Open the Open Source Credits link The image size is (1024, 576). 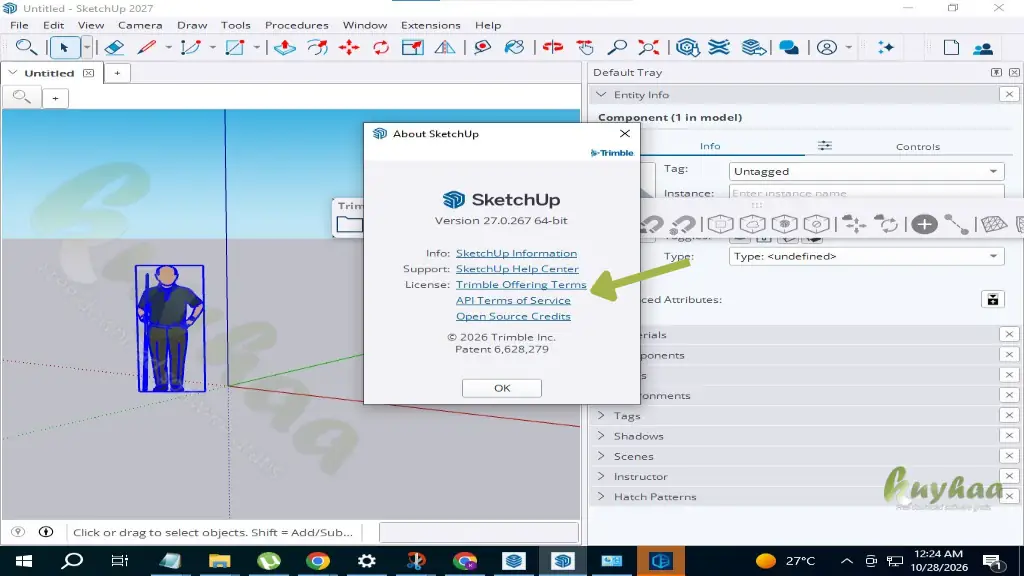(513, 315)
